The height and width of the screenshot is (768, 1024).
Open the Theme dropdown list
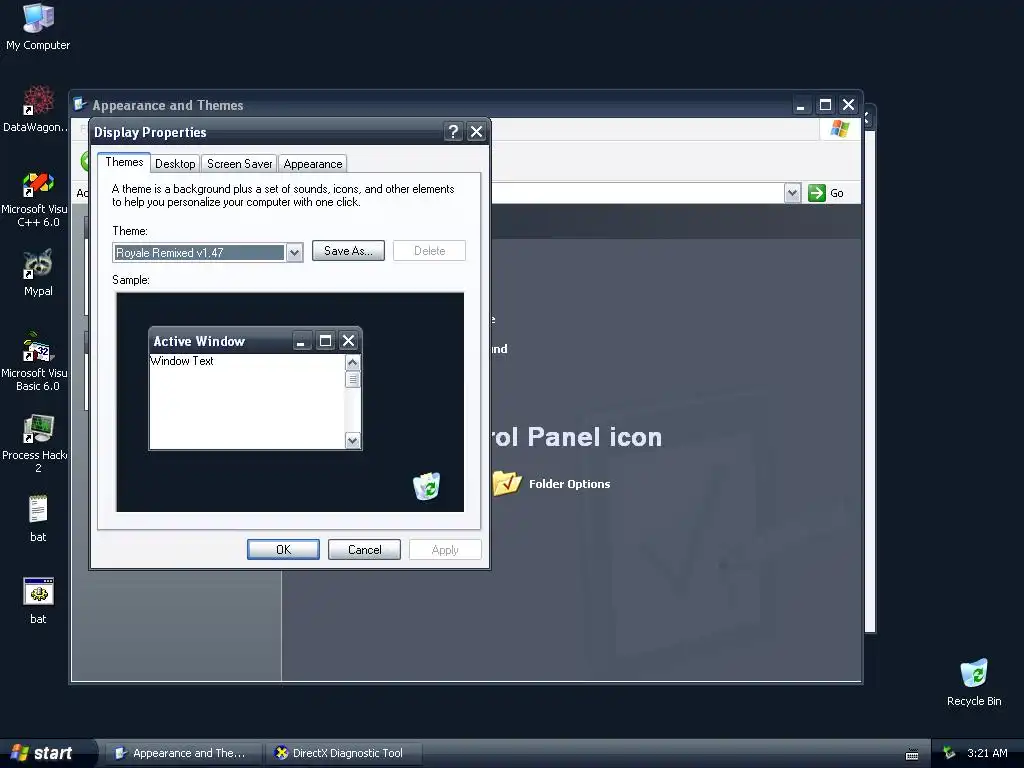point(295,253)
